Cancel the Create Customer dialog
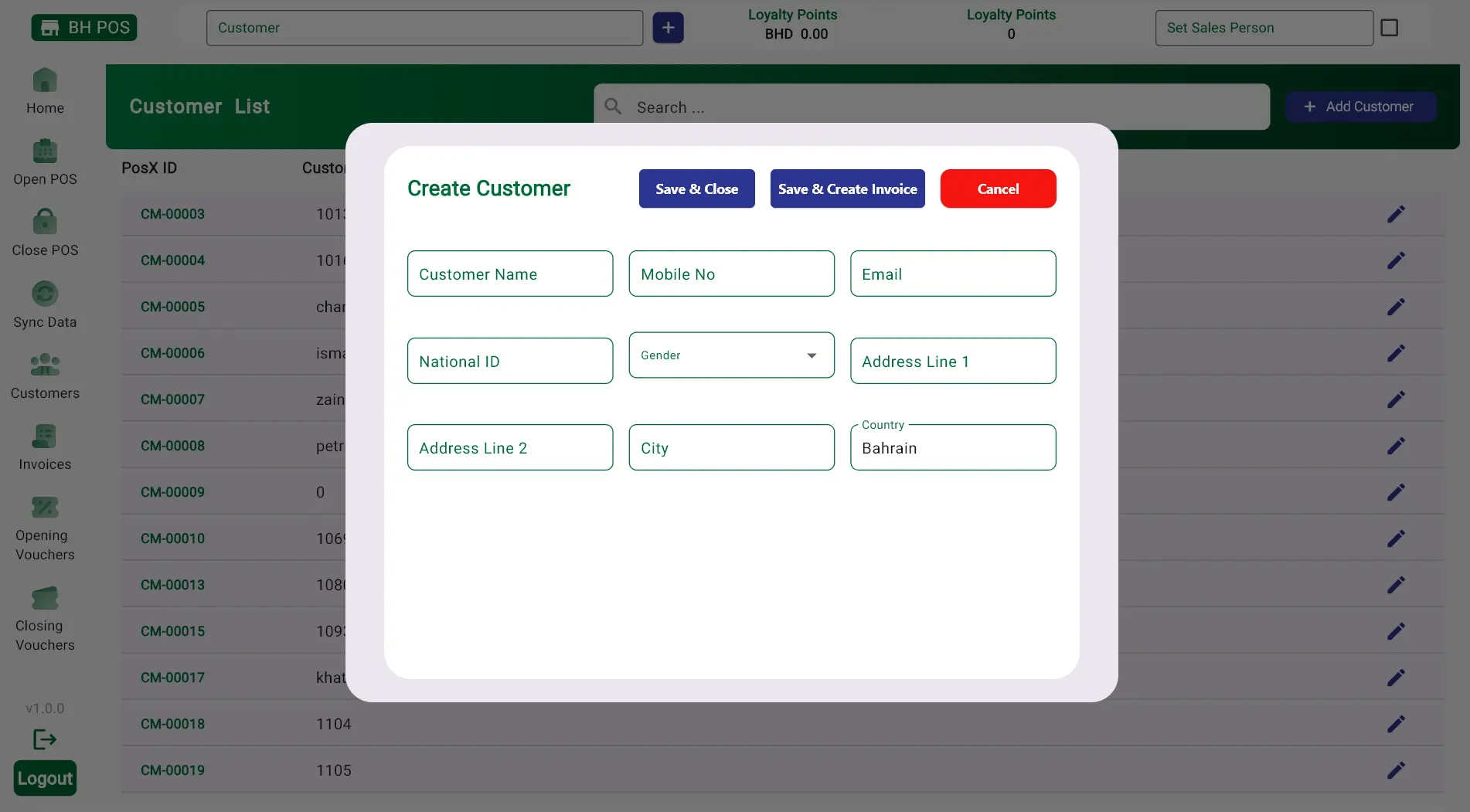 coord(998,189)
